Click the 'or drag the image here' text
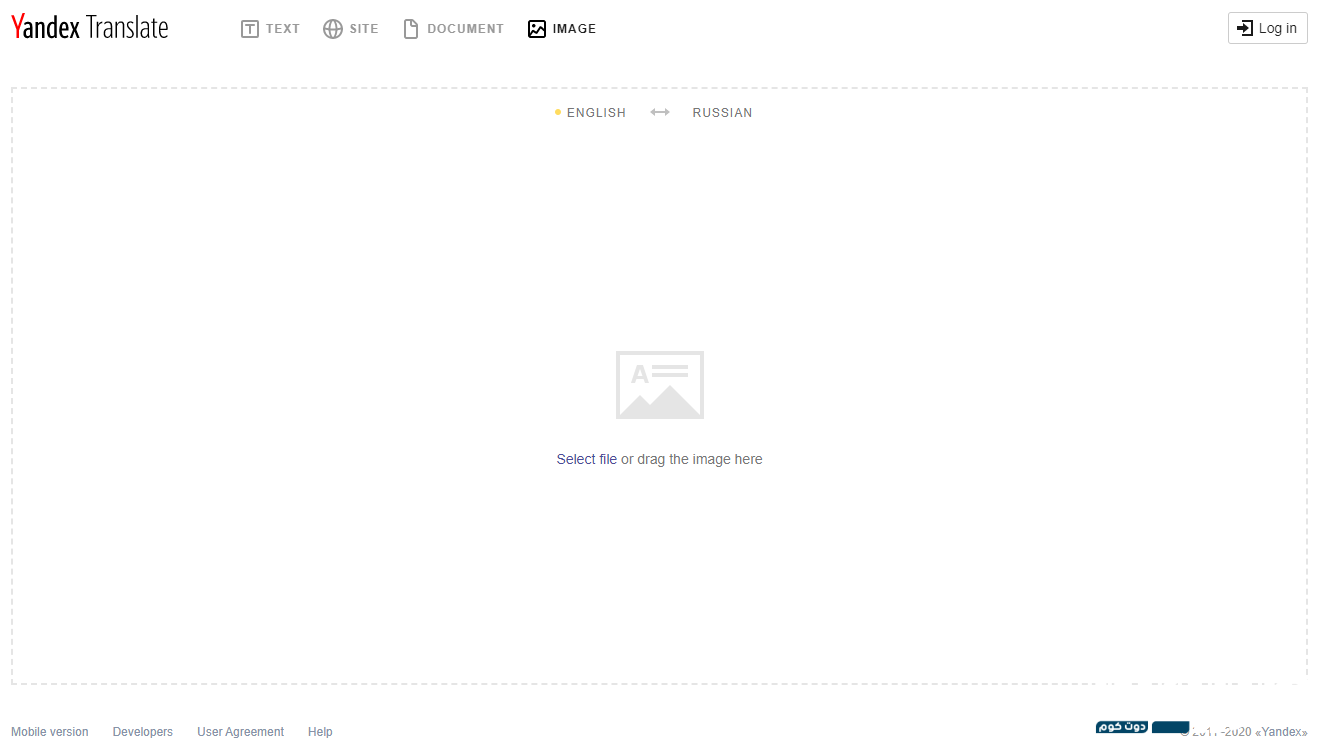1322x747 pixels. pyautogui.click(x=692, y=460)
